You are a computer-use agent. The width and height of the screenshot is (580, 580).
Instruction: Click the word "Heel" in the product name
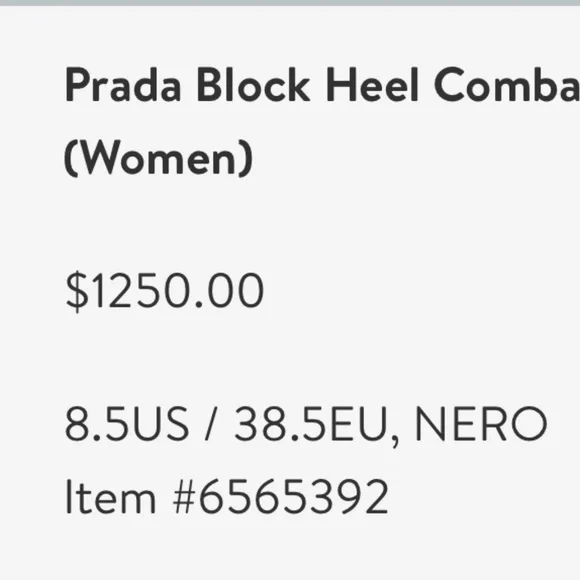coord(372,84)
